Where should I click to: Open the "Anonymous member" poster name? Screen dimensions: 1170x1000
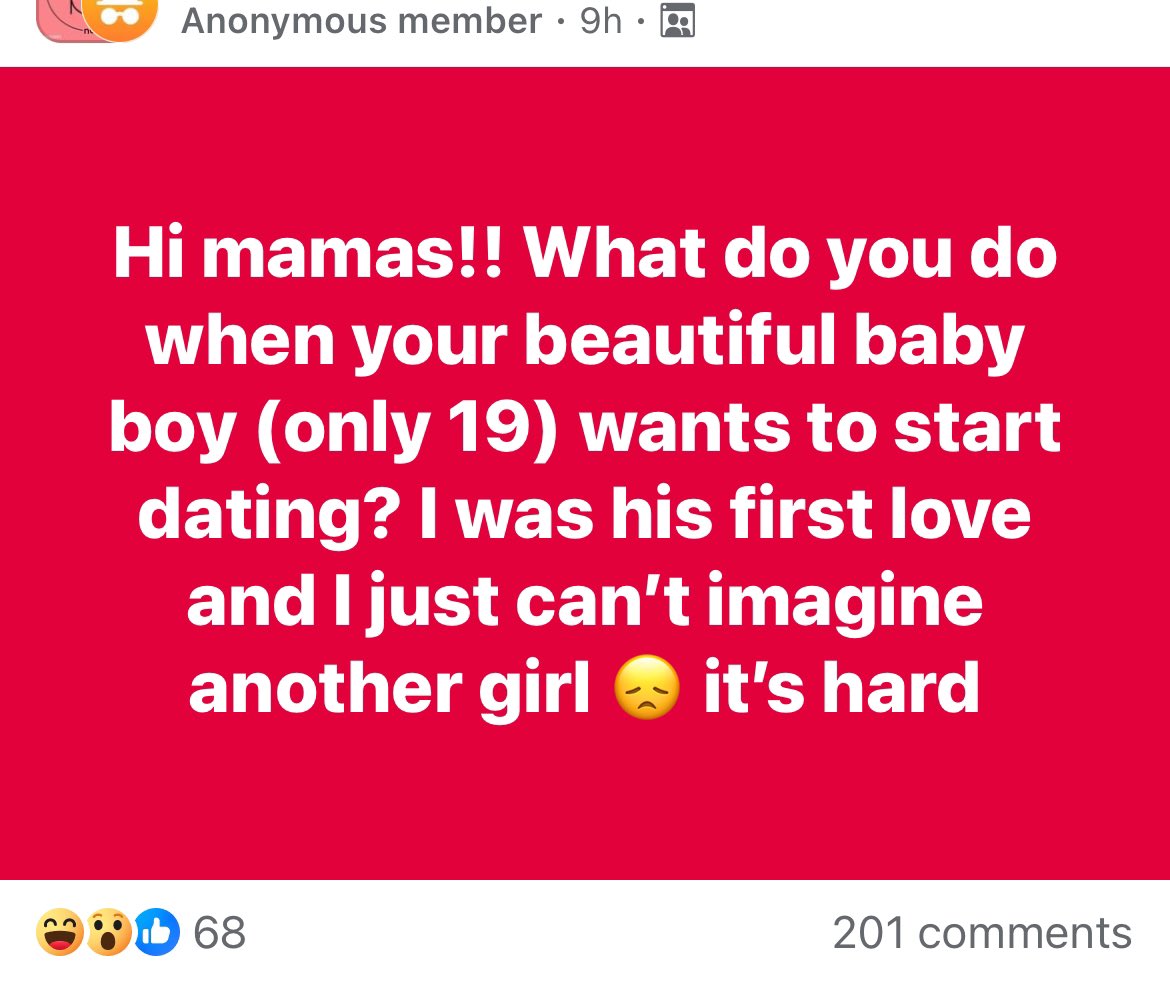[x=361, y=20]
